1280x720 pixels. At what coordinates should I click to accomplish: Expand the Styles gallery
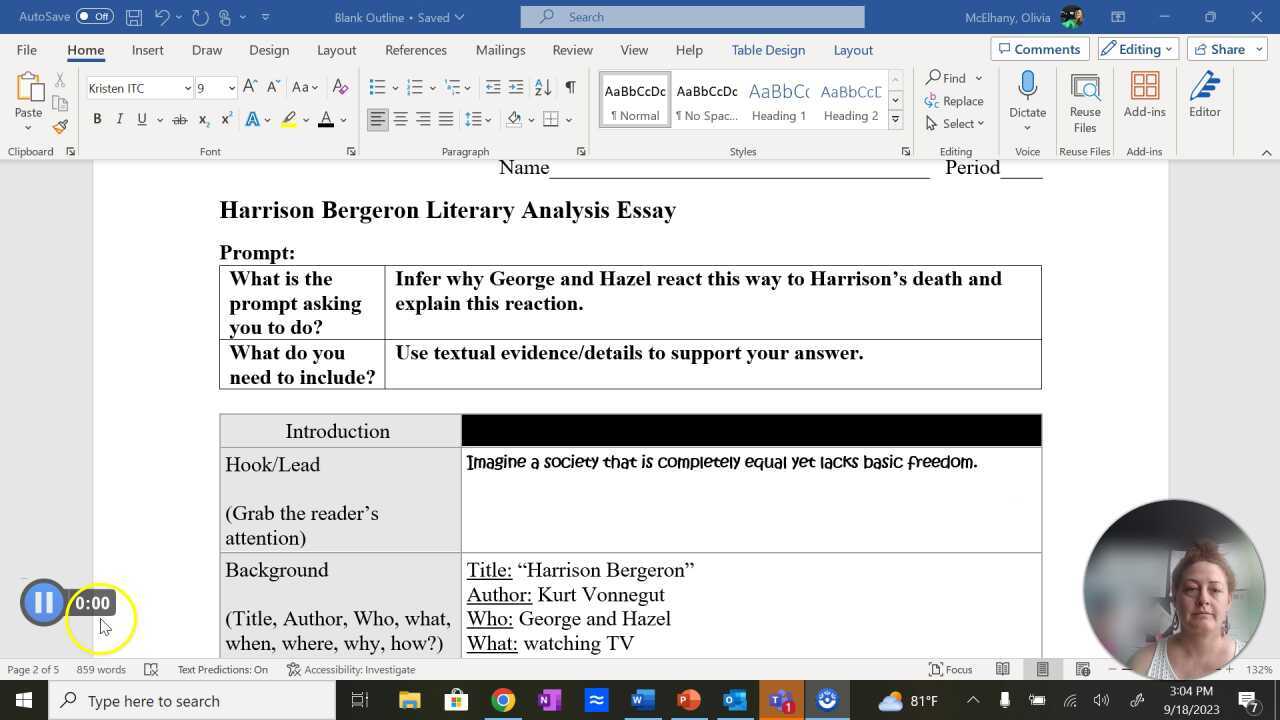tap(895, 120)
